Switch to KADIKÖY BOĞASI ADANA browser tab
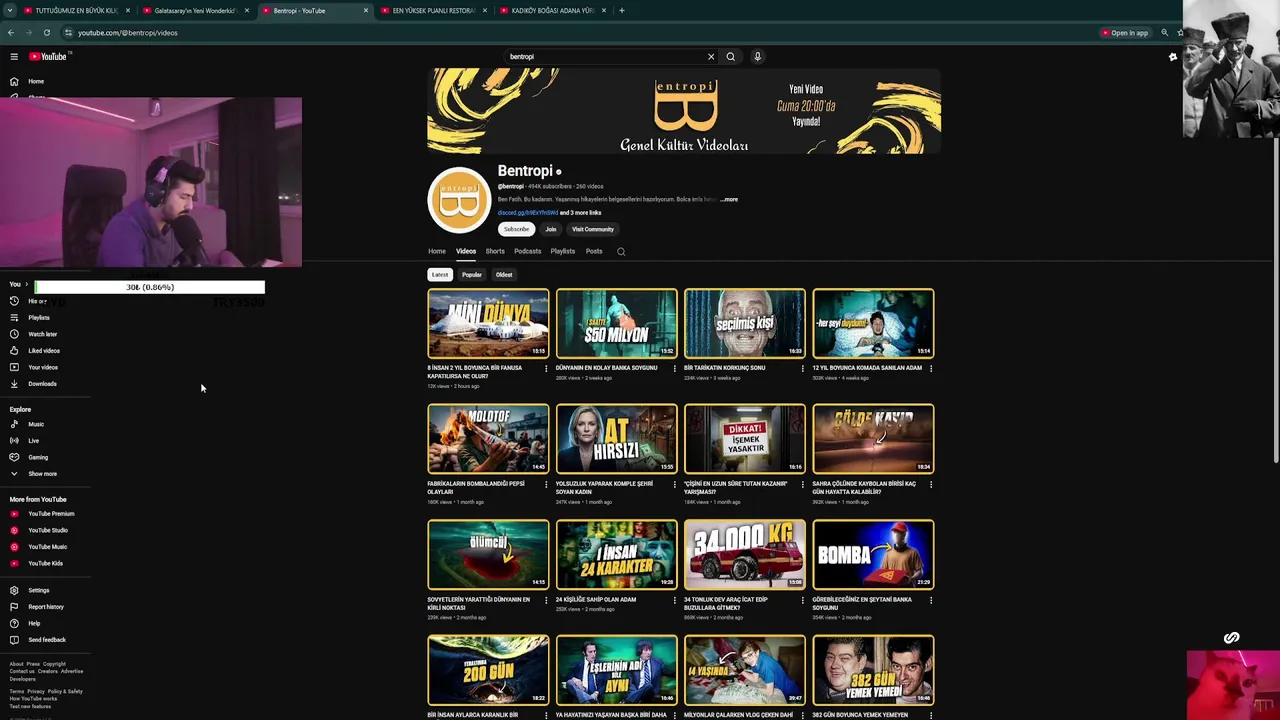The width and height of the screenshot is (1280, 720). point(552,11)
